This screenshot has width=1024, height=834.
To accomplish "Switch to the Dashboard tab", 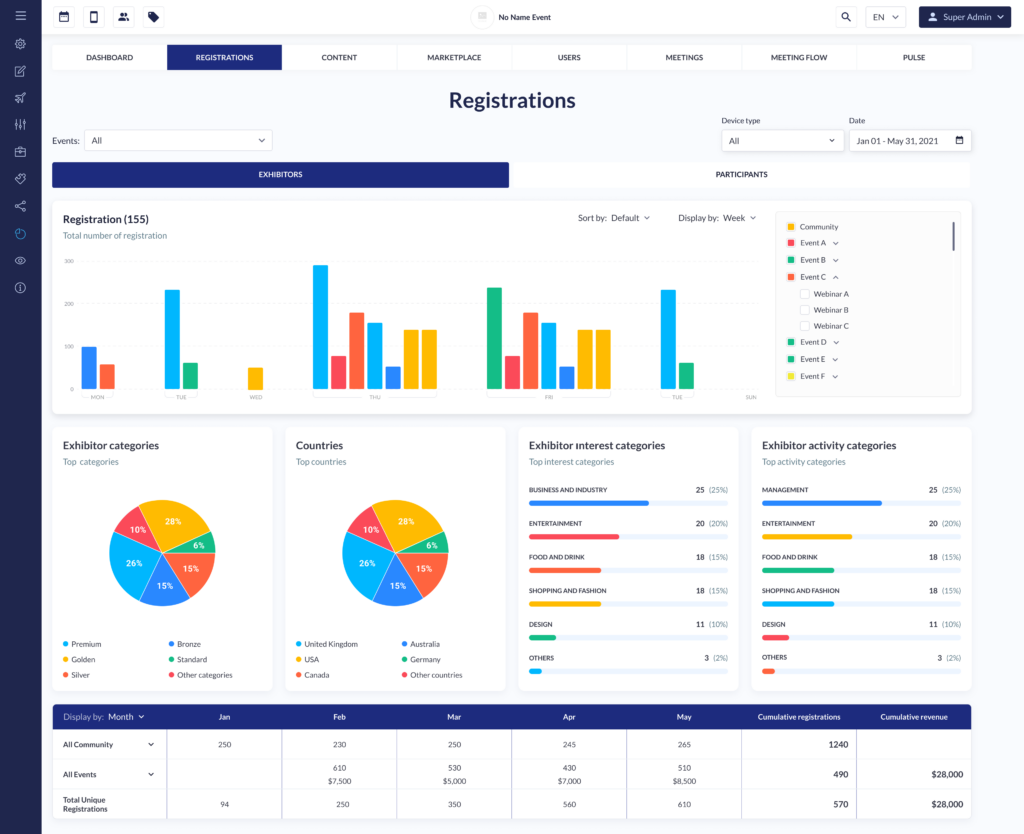I will [110, 57].
